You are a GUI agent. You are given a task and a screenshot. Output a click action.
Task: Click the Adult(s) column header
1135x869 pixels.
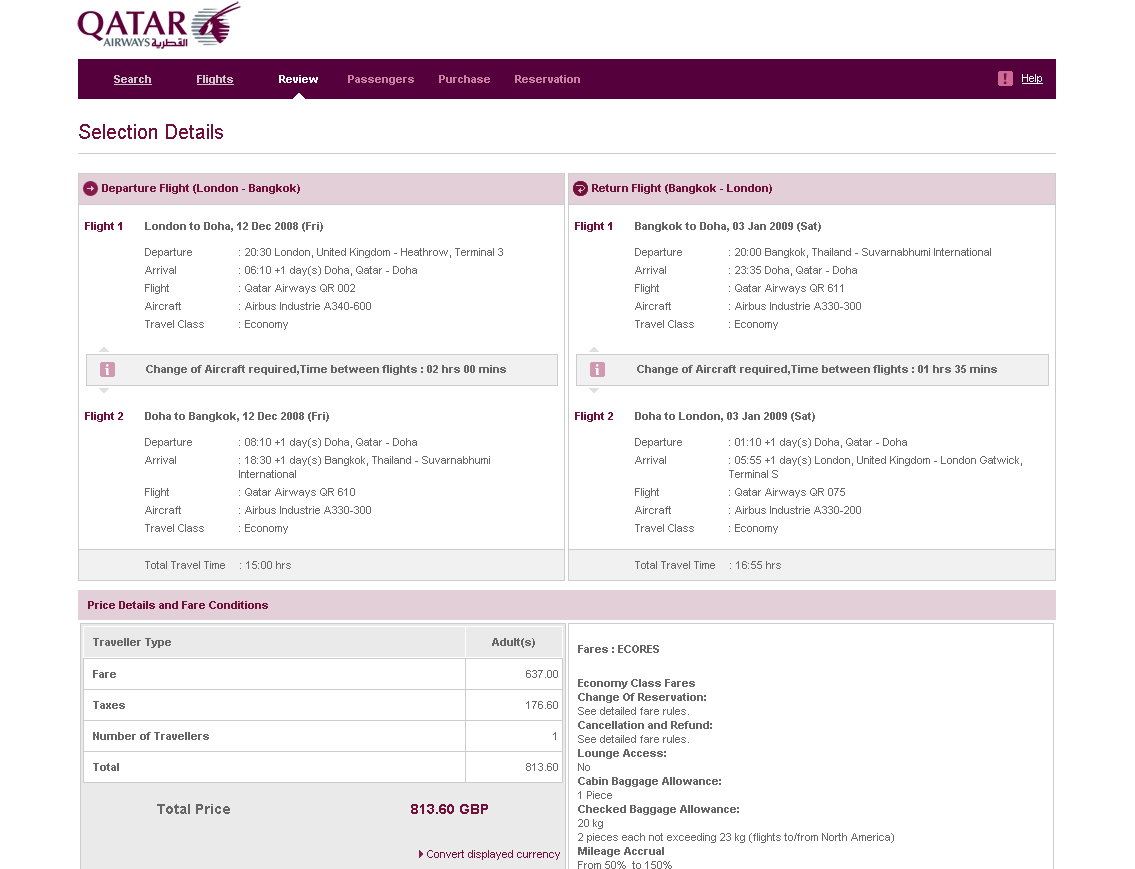coord(513,643)
